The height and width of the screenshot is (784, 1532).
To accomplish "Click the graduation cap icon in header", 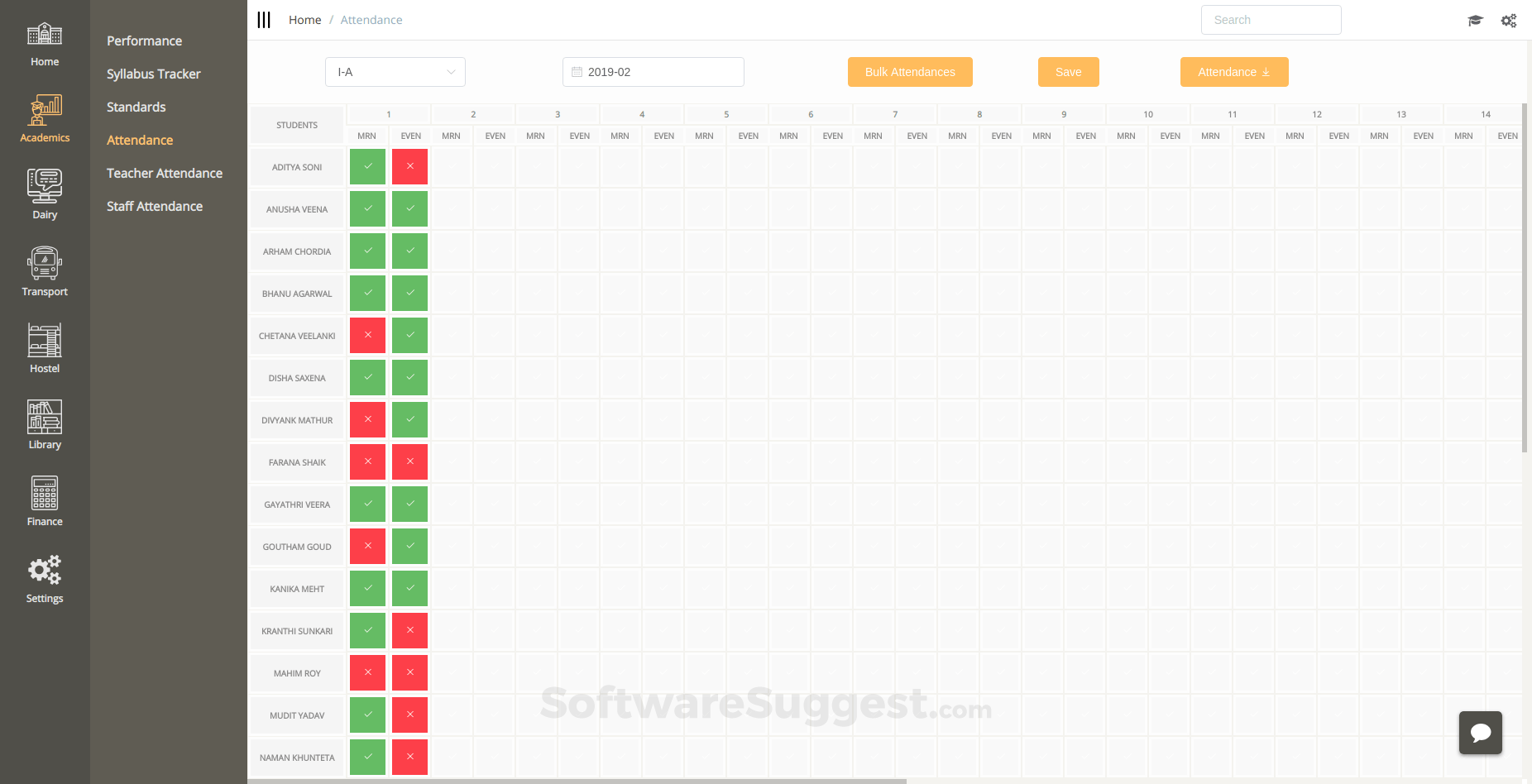I will tap(1475, 21).
